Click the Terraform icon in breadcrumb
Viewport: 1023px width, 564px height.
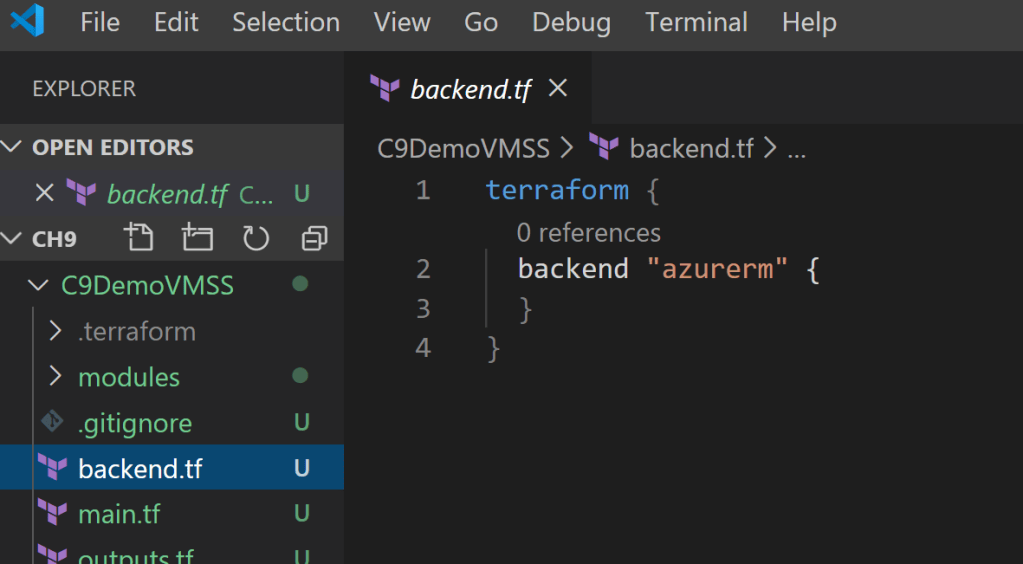pyautogui.click(x=604, y=149)
